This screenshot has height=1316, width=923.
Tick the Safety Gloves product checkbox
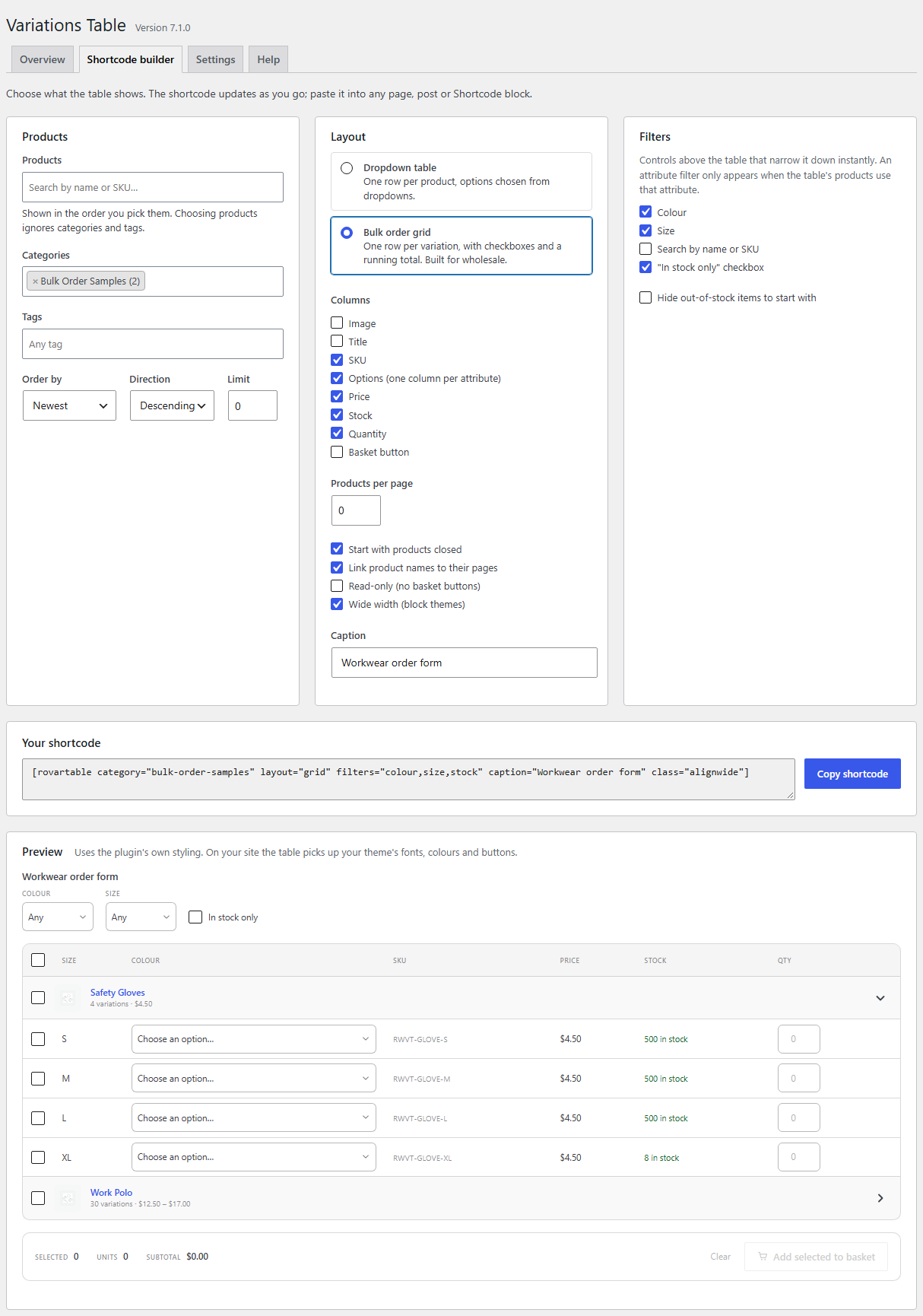pos(38,998)
